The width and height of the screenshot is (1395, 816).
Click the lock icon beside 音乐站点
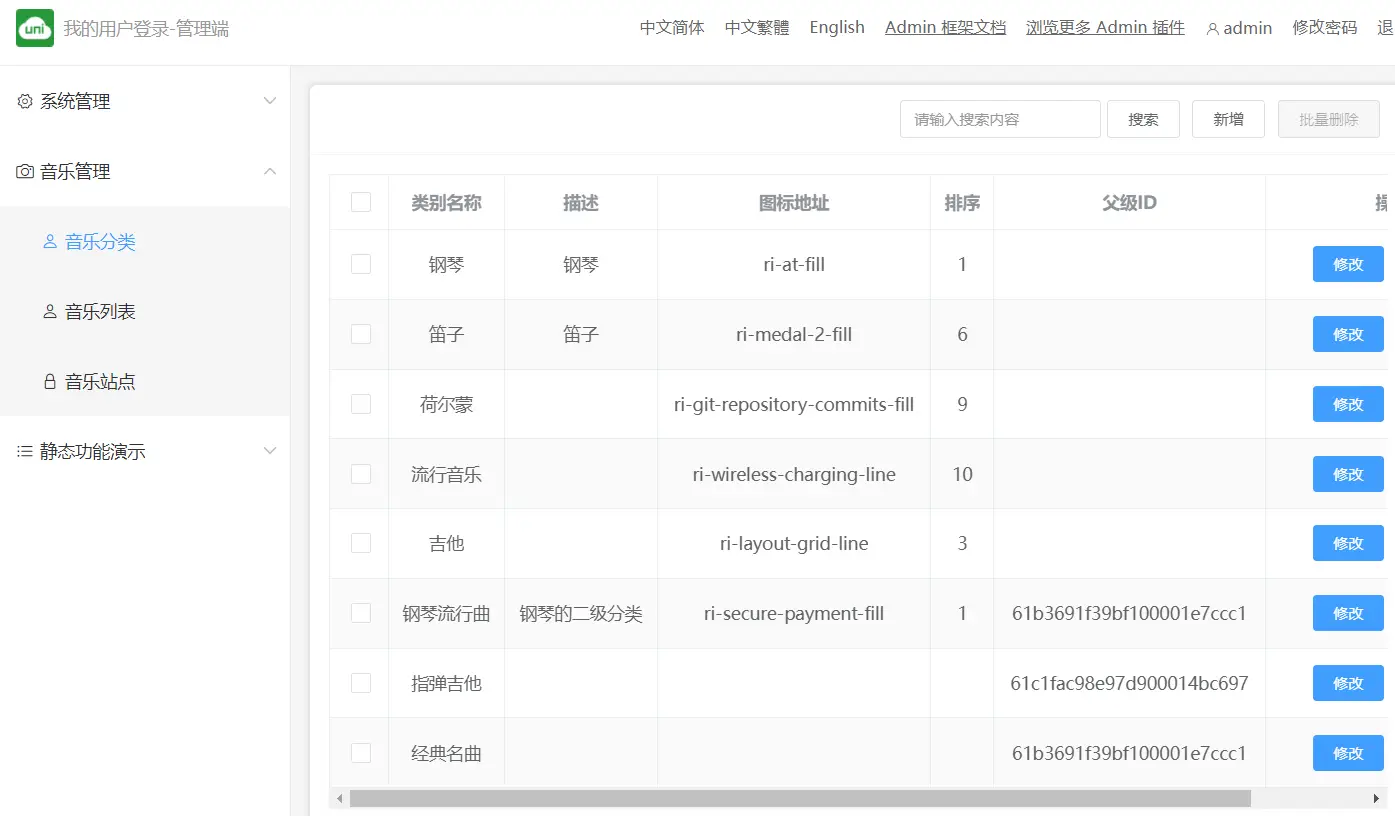[50, 382]
